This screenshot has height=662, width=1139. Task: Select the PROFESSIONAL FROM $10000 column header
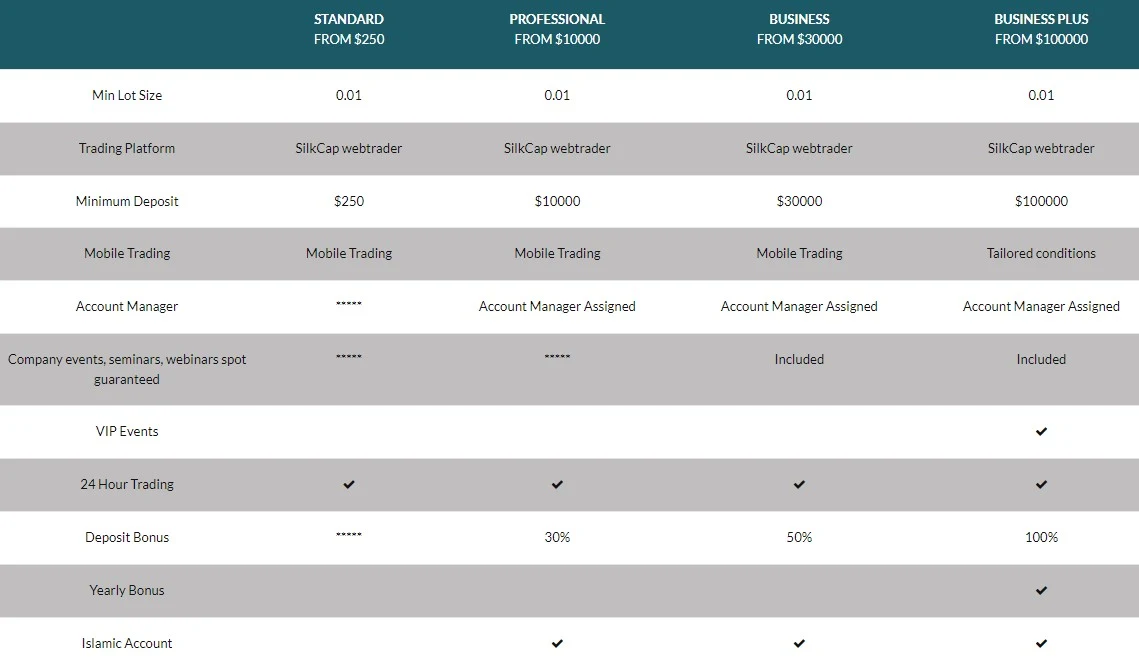coord(557,29)
